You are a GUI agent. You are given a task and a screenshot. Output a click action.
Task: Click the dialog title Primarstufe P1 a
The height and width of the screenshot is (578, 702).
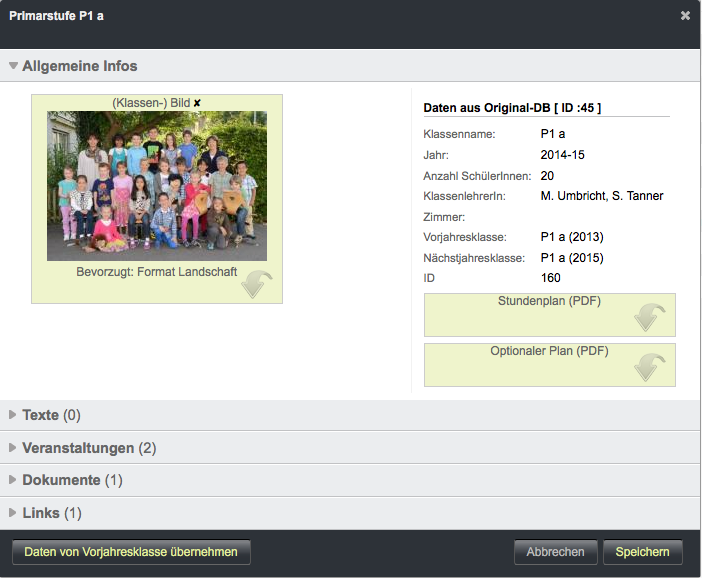[56, 16]
